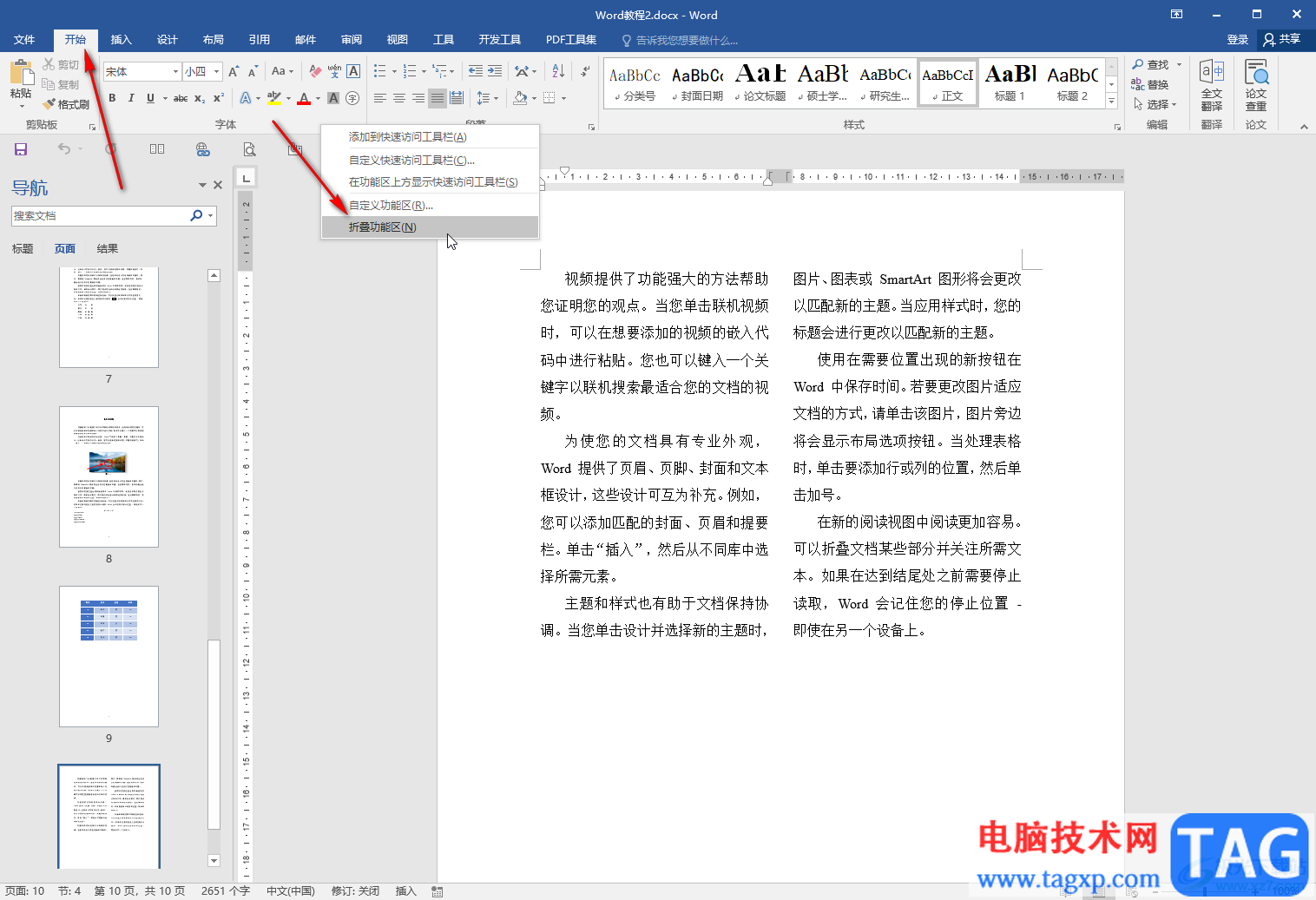Click the Find (查找) magnifier icon
1316x900 pixels.
pyautogui.click(x=1138, y=64)
